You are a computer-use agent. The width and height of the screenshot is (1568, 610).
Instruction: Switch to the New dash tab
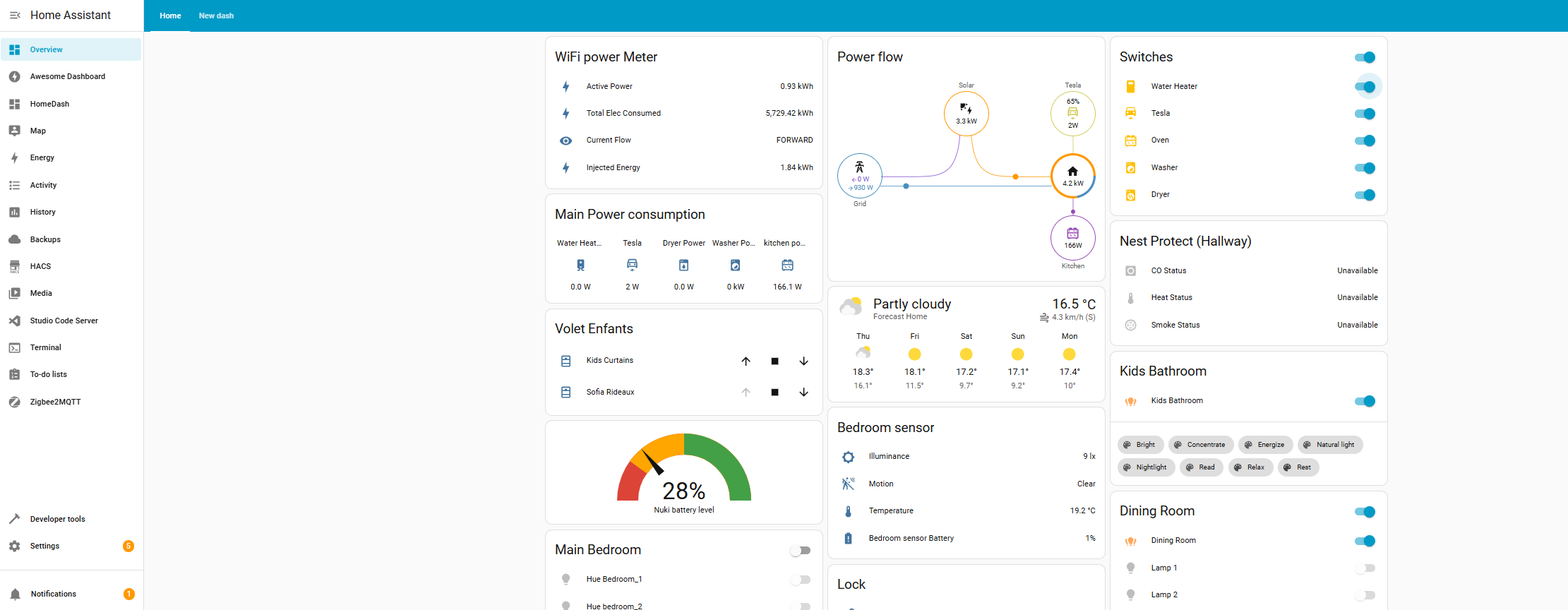pyautogui.click(x=216, y=16)
